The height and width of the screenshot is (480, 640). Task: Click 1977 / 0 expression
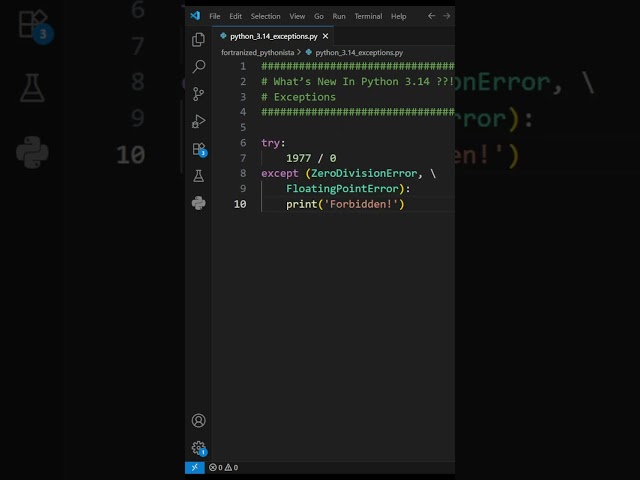pyautogui.click(x=311, y=158)
